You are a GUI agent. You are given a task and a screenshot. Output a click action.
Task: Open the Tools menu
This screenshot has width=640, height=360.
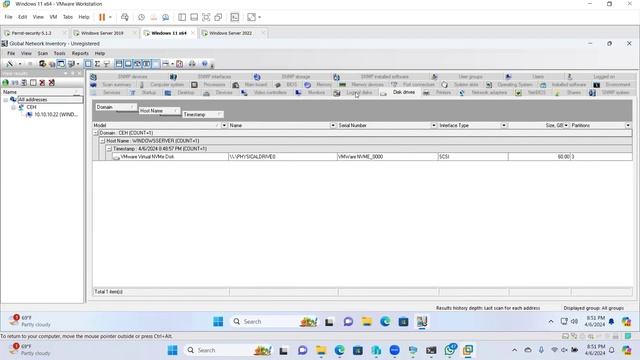pos(59,53)
